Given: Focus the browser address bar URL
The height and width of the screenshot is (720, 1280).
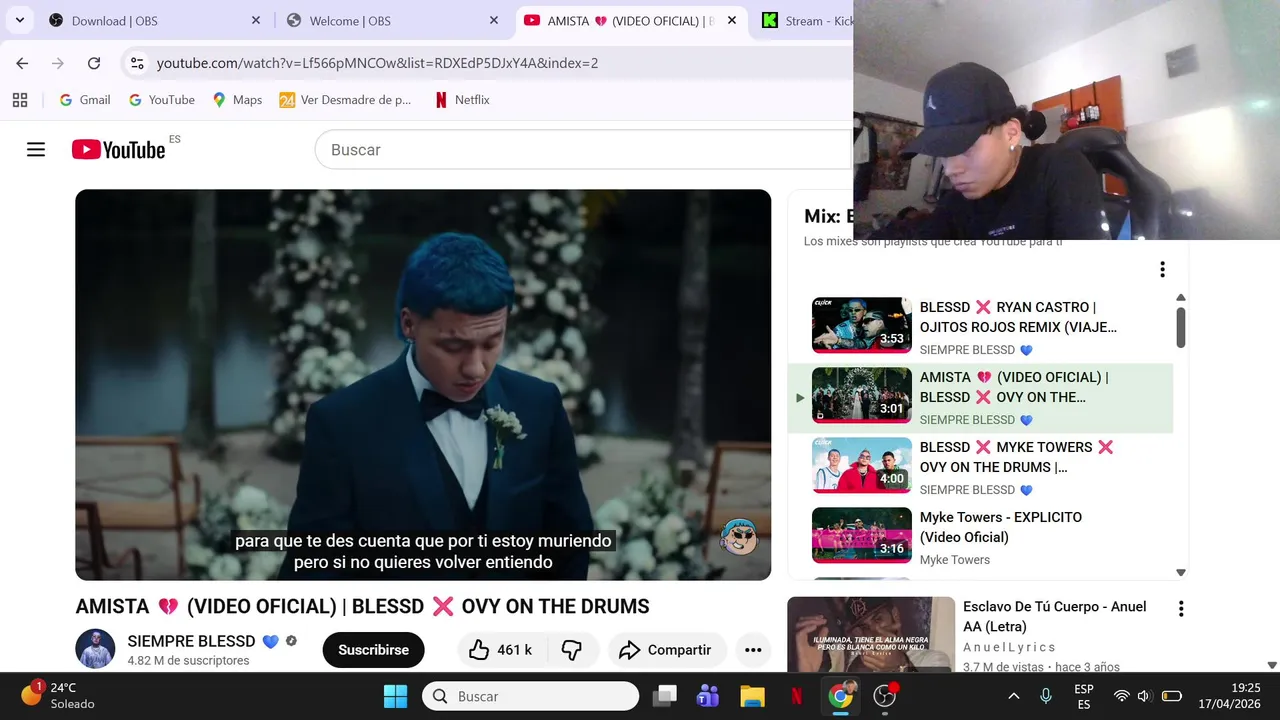Looking at the screenshot, I should coord(377,63).
